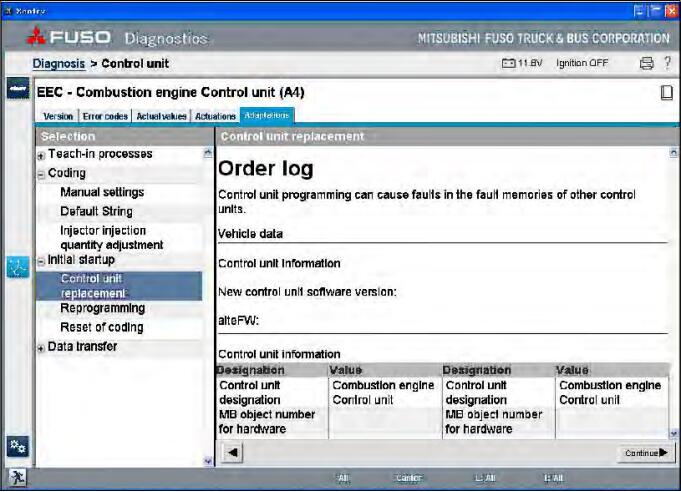Select the Adaptations tab
The image size is (681, 492).
pos(267,115)
